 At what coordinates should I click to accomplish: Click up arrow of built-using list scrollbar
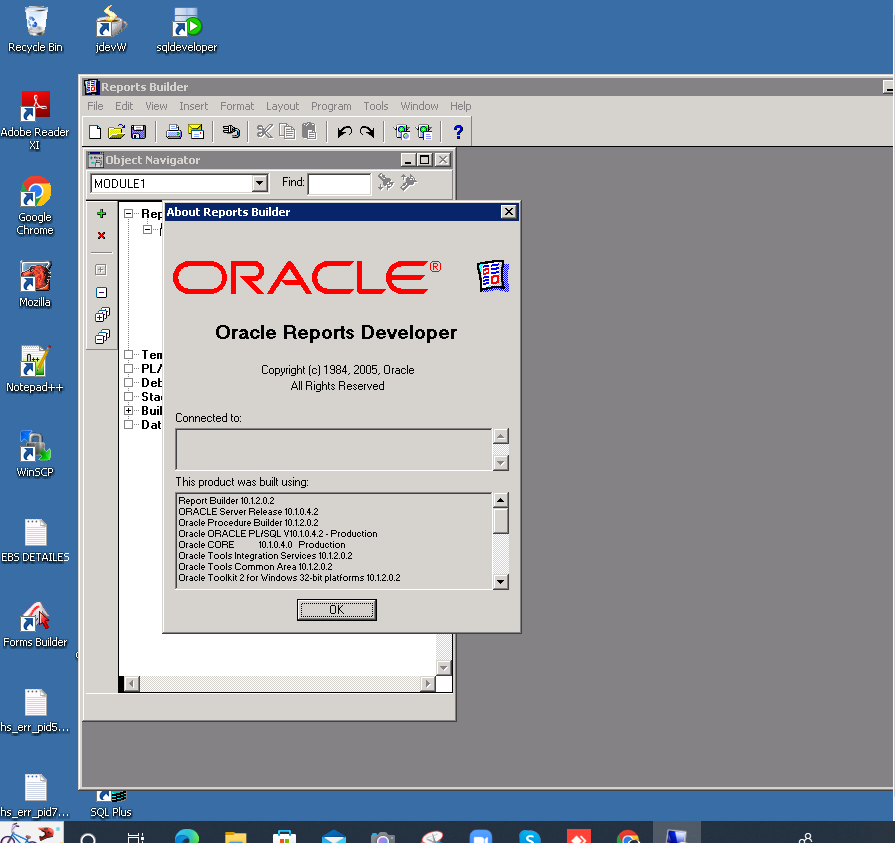tap(501, 500)
